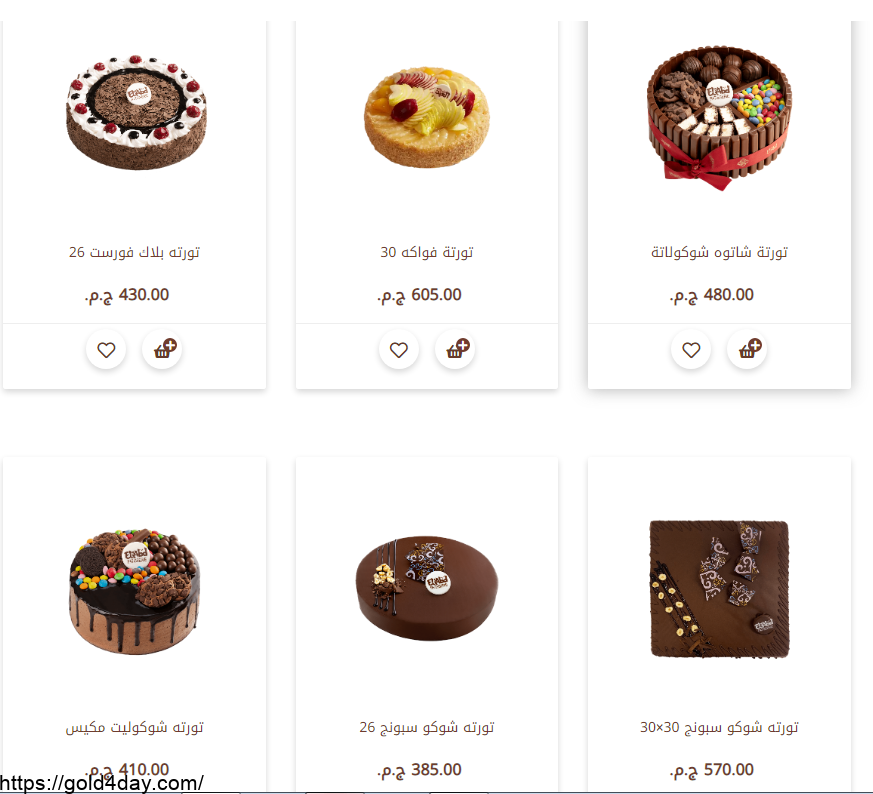Click heart icon for Chateau chocolate cake
Screen dimensions: 873x794
pos(691,350)
